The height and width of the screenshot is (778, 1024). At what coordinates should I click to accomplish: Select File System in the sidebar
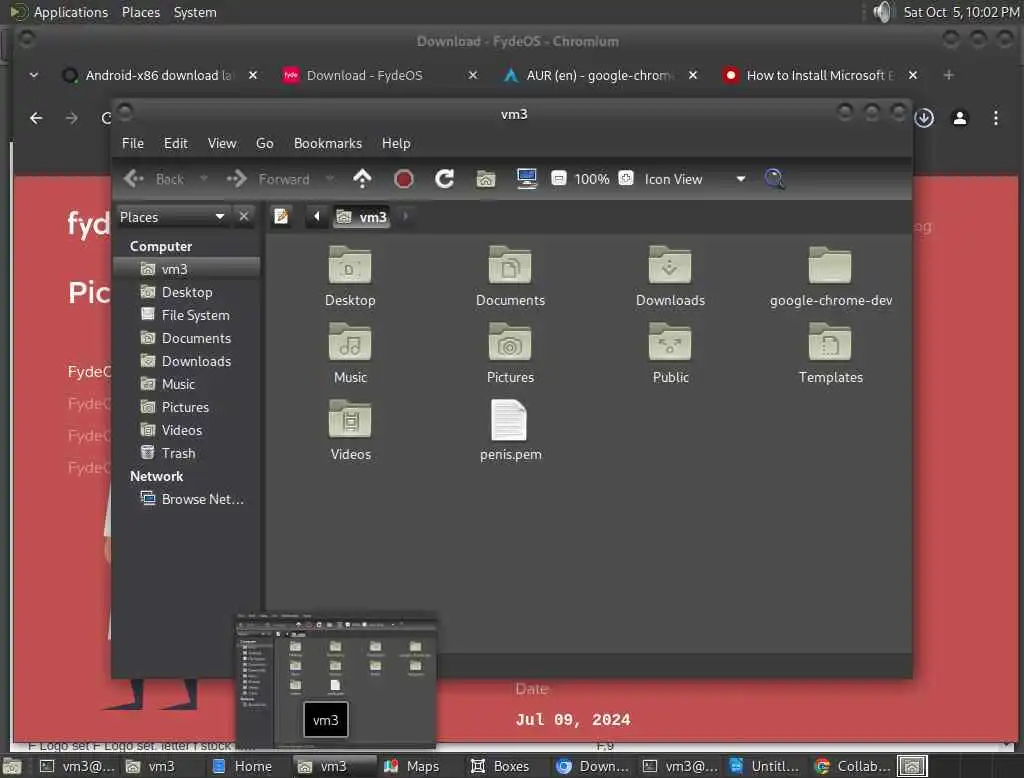pos(187,315)
